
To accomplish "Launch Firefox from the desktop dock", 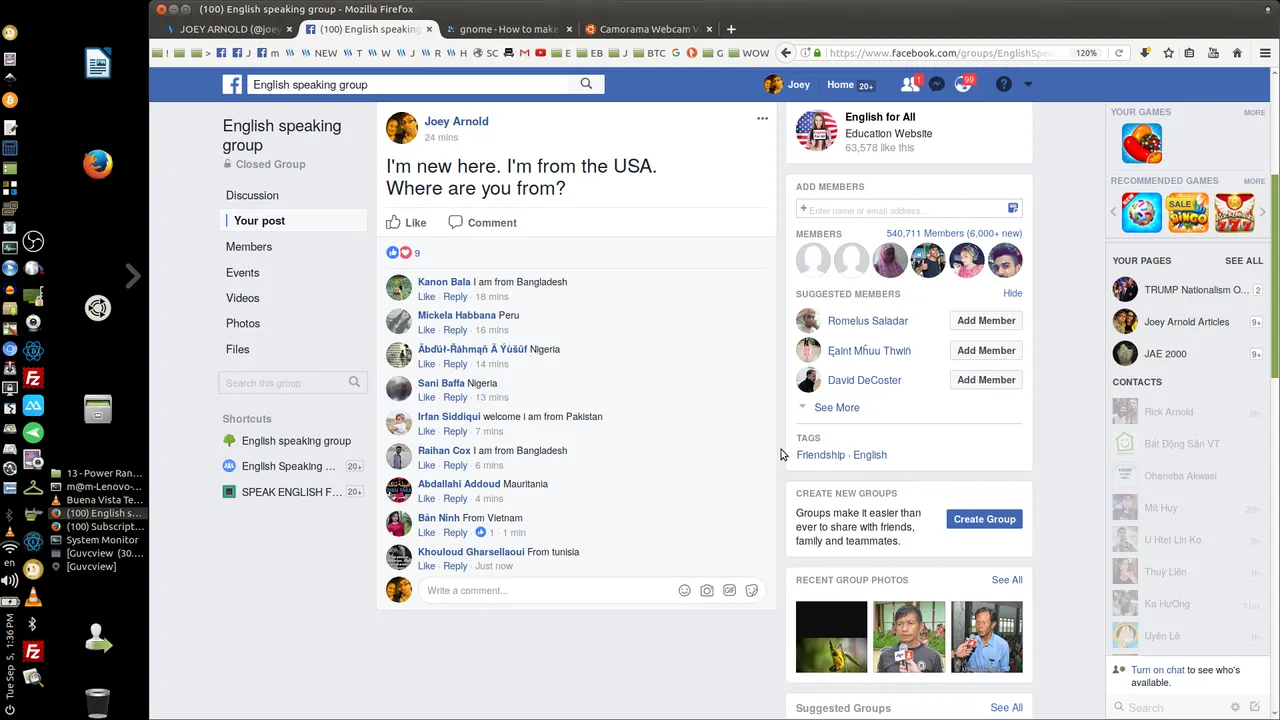I will 97,164.
